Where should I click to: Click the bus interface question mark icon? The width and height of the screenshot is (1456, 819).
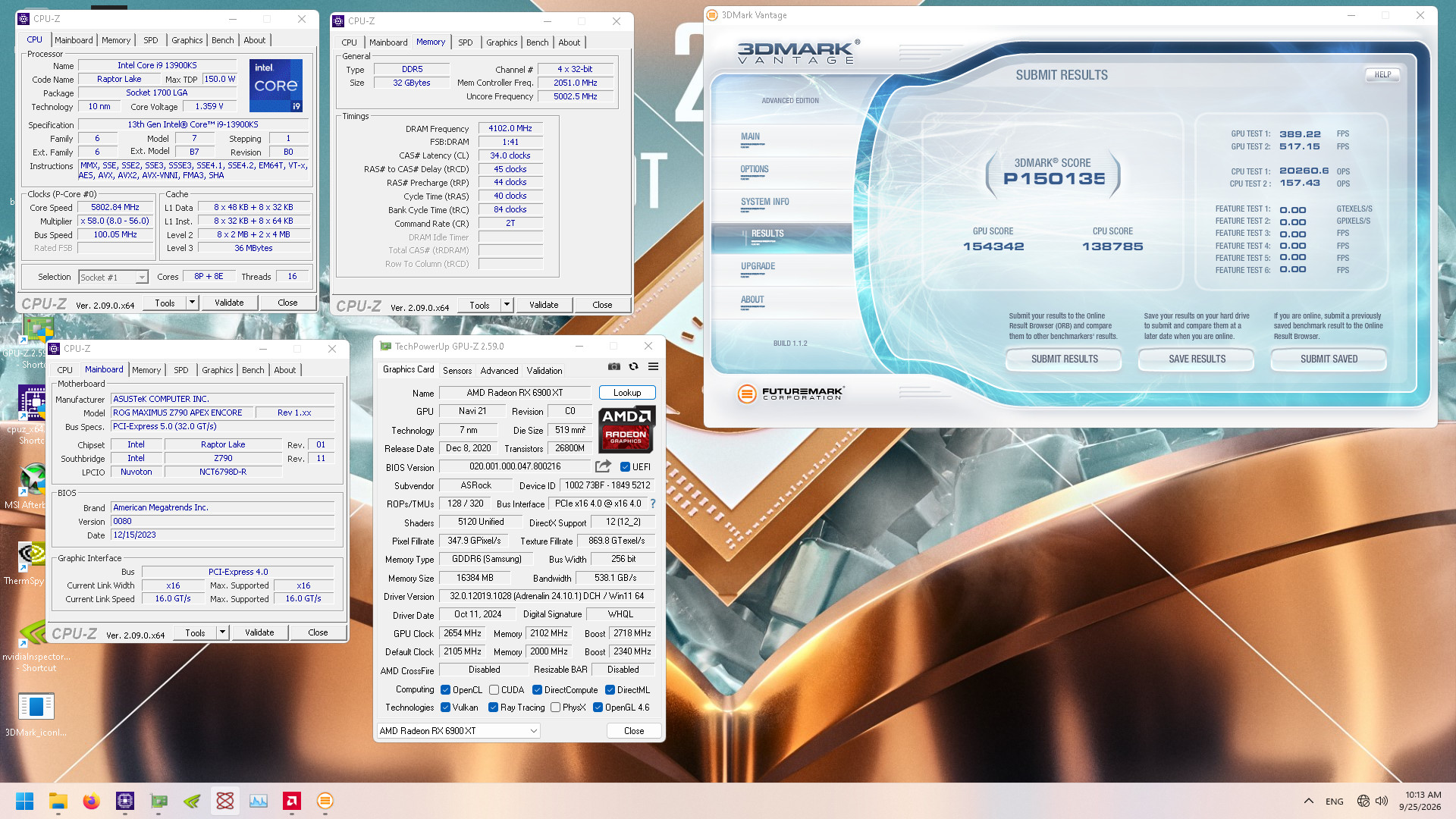click(x=652, y=504)
